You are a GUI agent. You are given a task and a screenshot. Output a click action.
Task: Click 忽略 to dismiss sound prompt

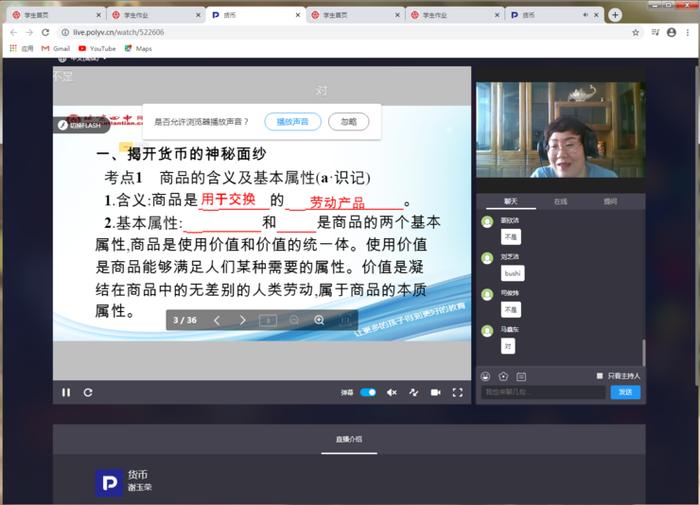(349, 121)
